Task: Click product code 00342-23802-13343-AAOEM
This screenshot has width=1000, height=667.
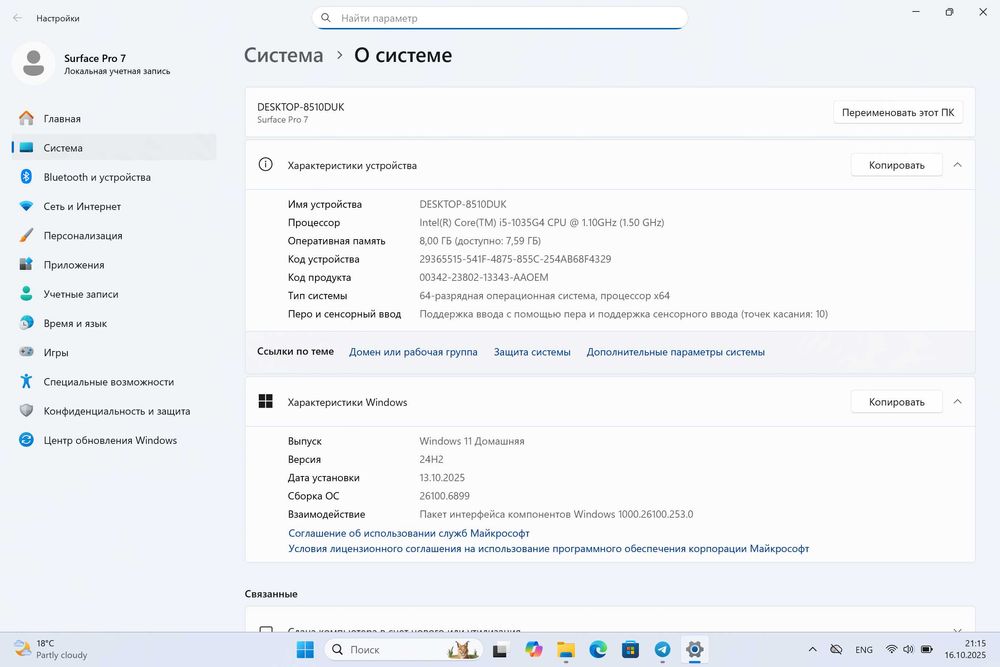Action: [x=483, y=277]
